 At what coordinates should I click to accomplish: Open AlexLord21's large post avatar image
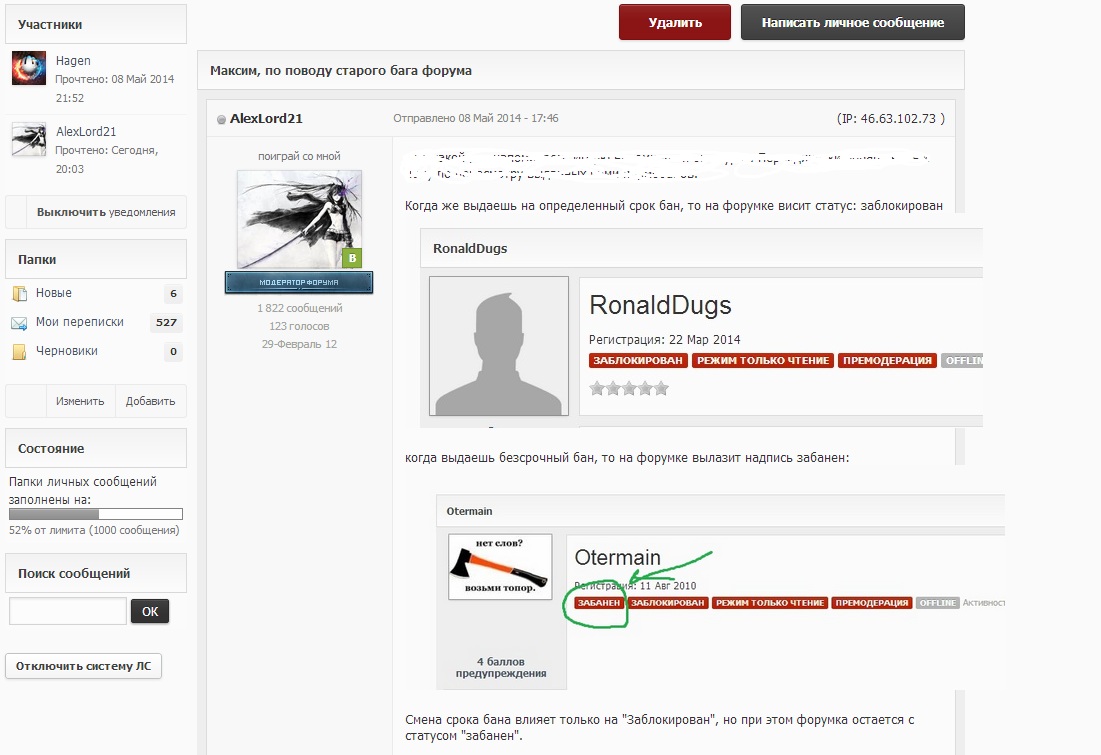coord(299,219)
